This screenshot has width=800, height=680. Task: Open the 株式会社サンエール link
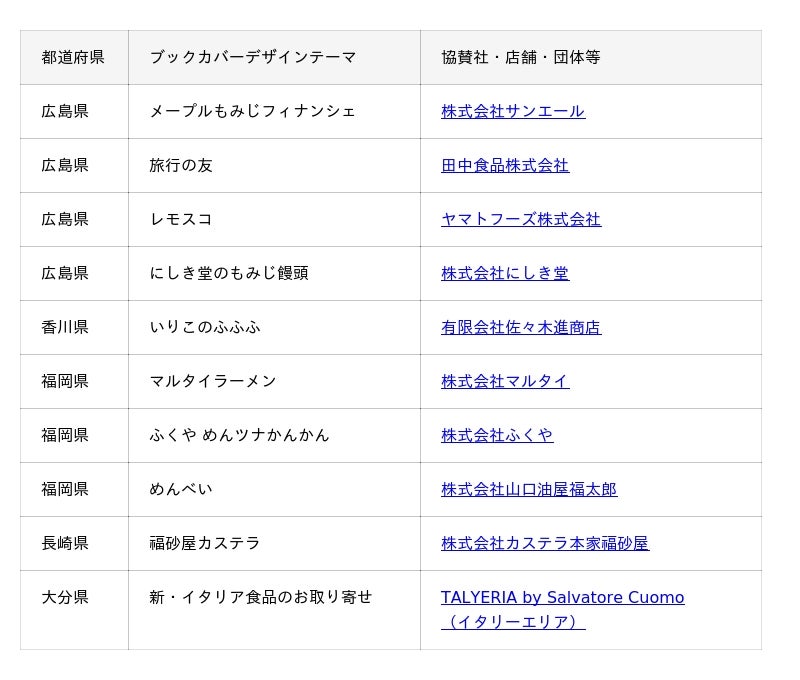tap(513, 111)
